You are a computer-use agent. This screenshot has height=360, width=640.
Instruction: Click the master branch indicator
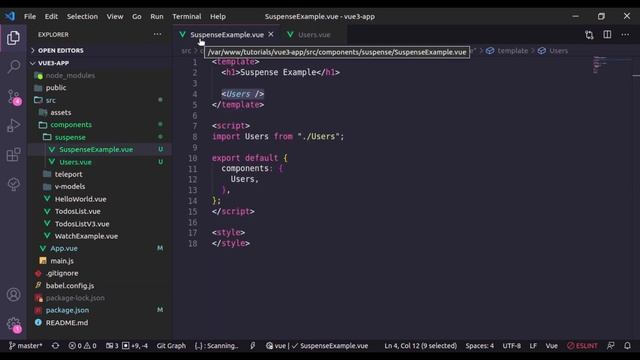point(25,346)
